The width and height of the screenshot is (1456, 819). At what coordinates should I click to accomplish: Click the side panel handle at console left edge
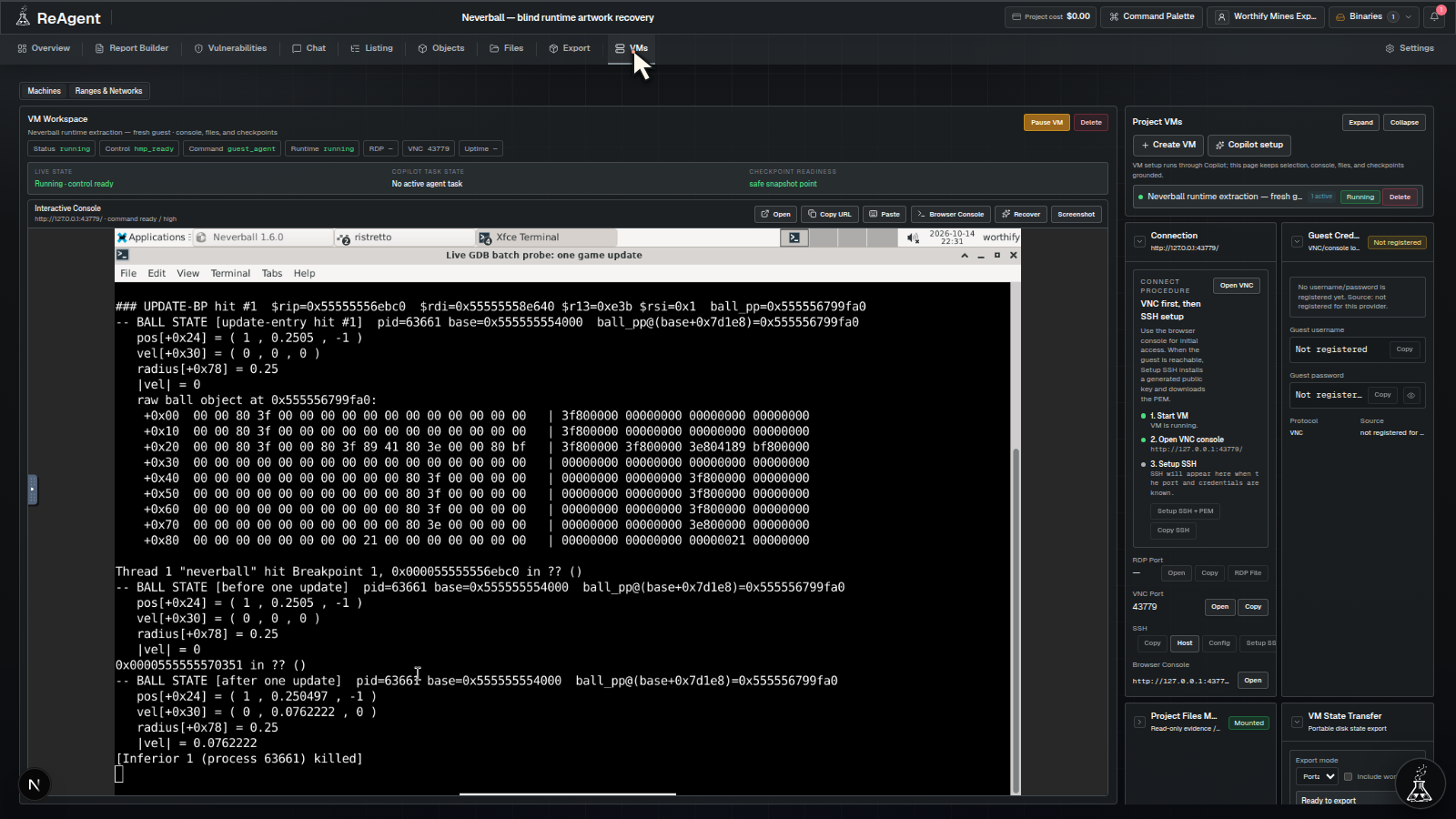pos(33,490)
